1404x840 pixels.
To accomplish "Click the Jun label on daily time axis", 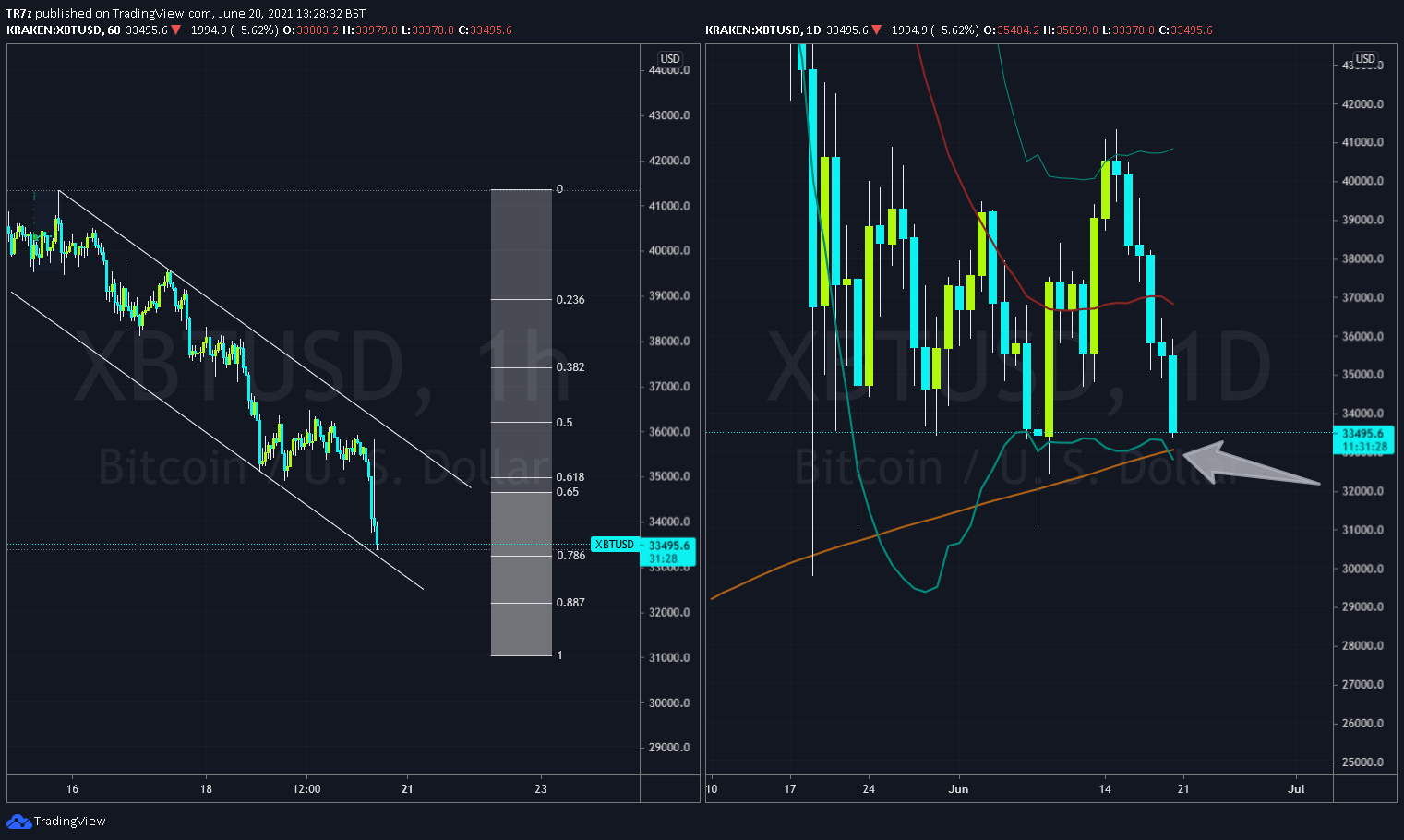I will (959, 789).
